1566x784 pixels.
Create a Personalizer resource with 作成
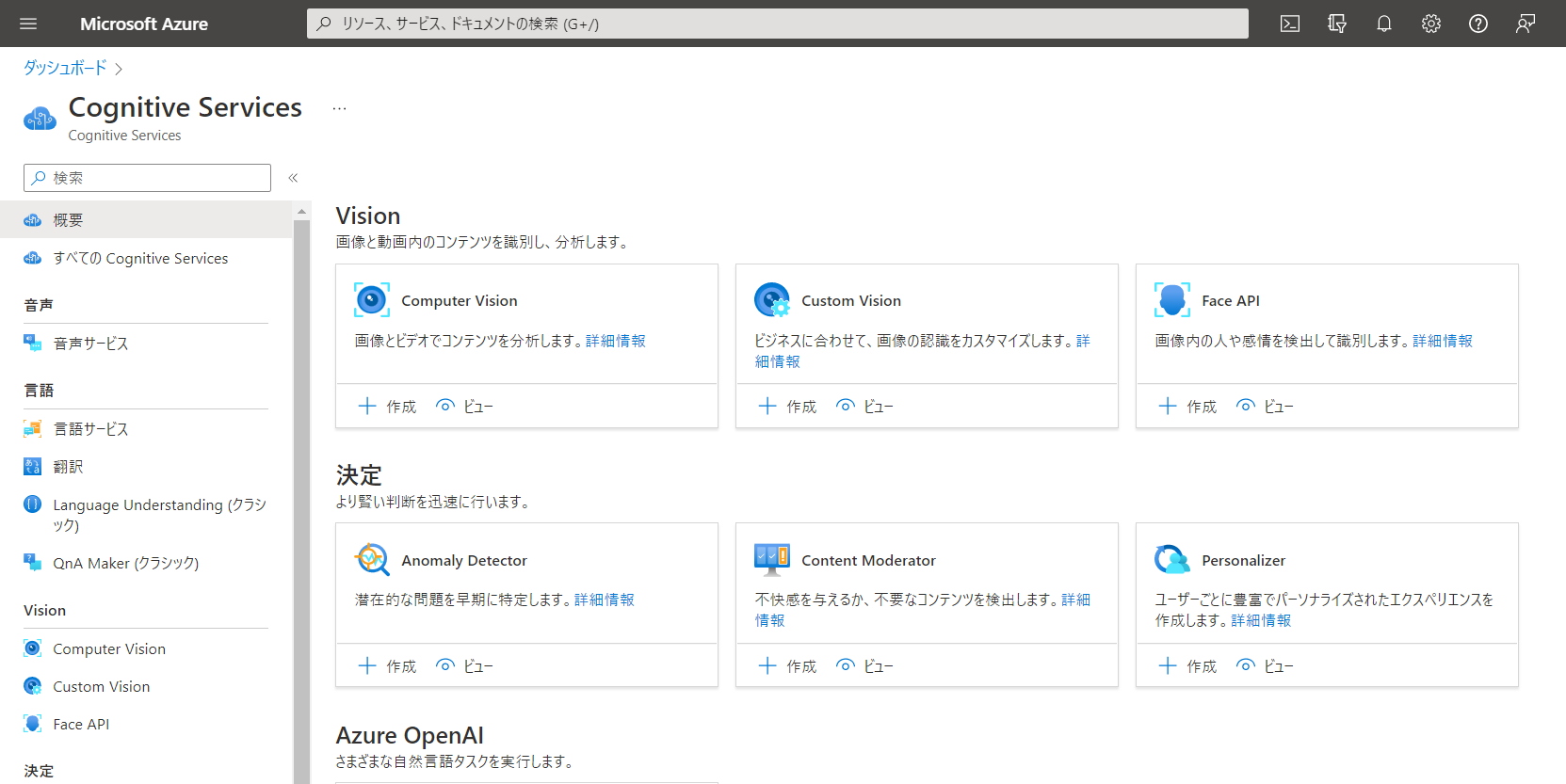click(x=1187, y=666)
